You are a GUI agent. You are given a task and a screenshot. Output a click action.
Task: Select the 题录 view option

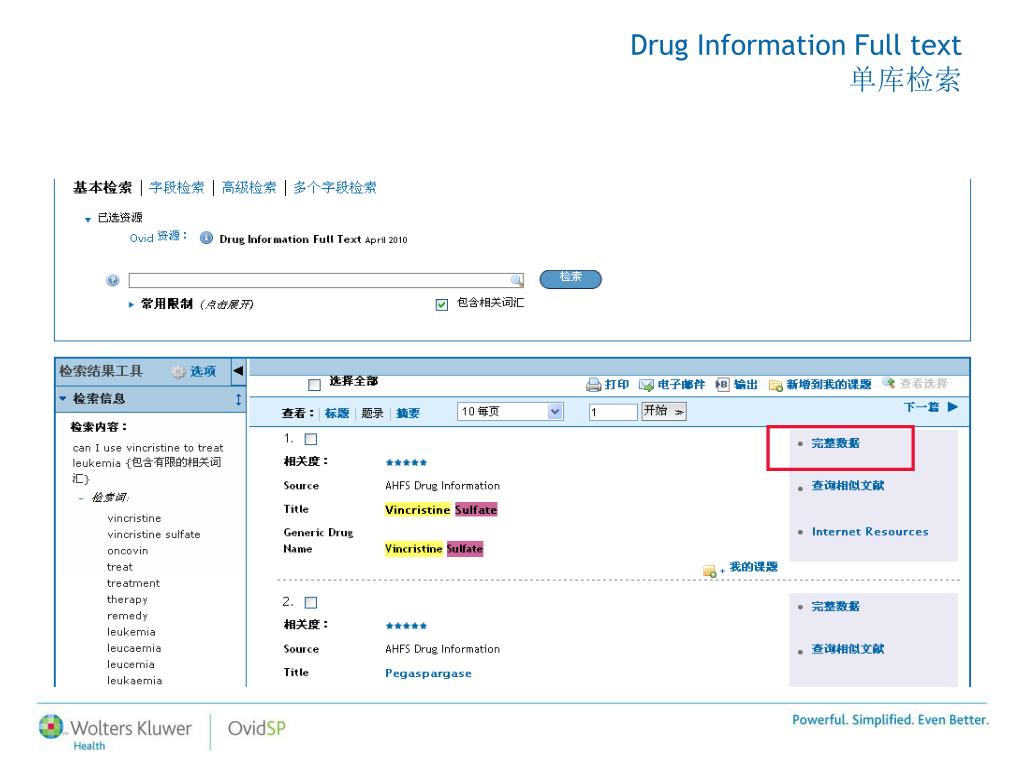372,413
